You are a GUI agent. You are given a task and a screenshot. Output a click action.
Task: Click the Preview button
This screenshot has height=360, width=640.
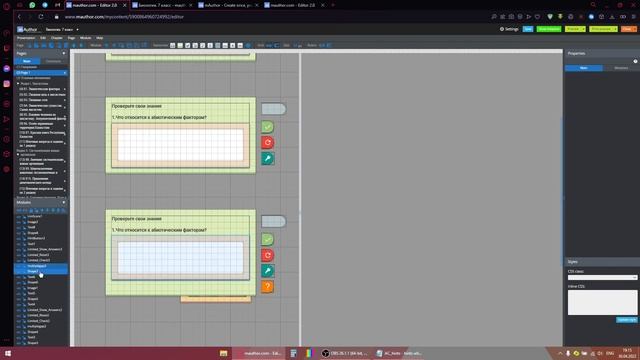(573, 29)
